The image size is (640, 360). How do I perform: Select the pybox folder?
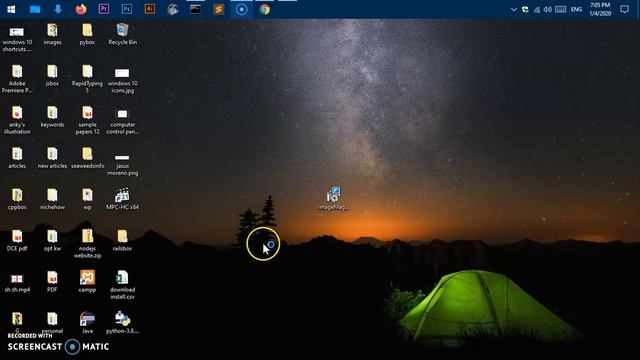coord(87,34)
